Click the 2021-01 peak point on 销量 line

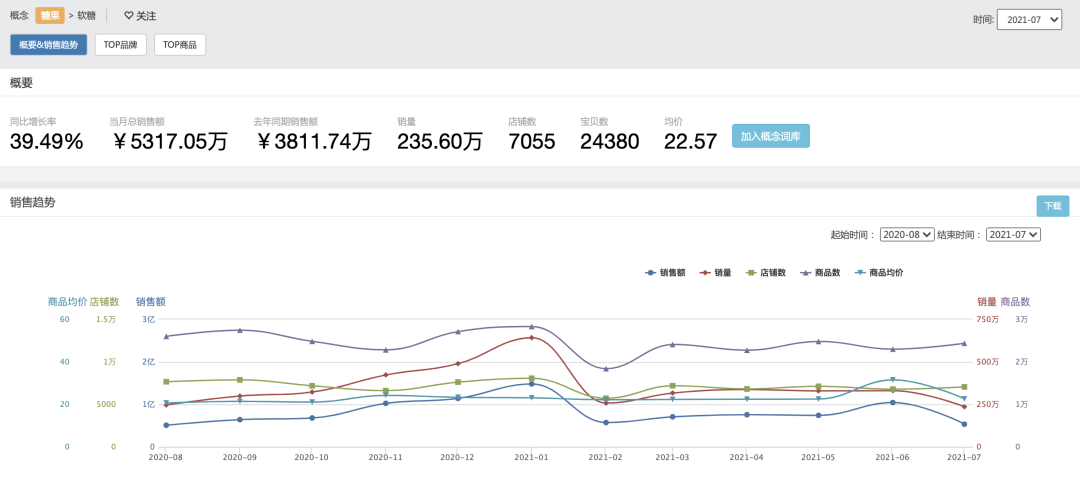click(532, 338)
